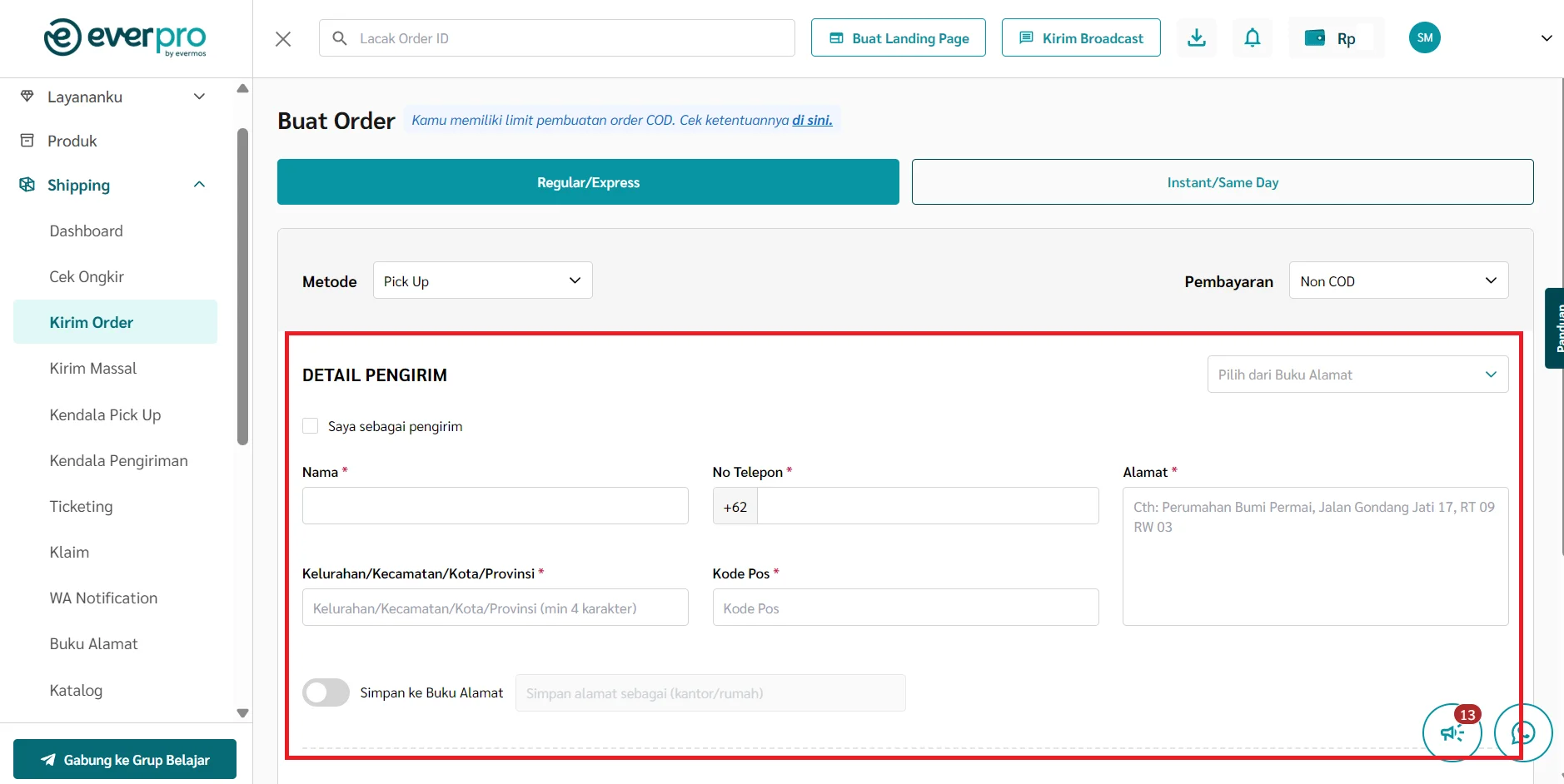1564x784 pixels.
Task: Click the Nama input field
Action: [495, 506]
